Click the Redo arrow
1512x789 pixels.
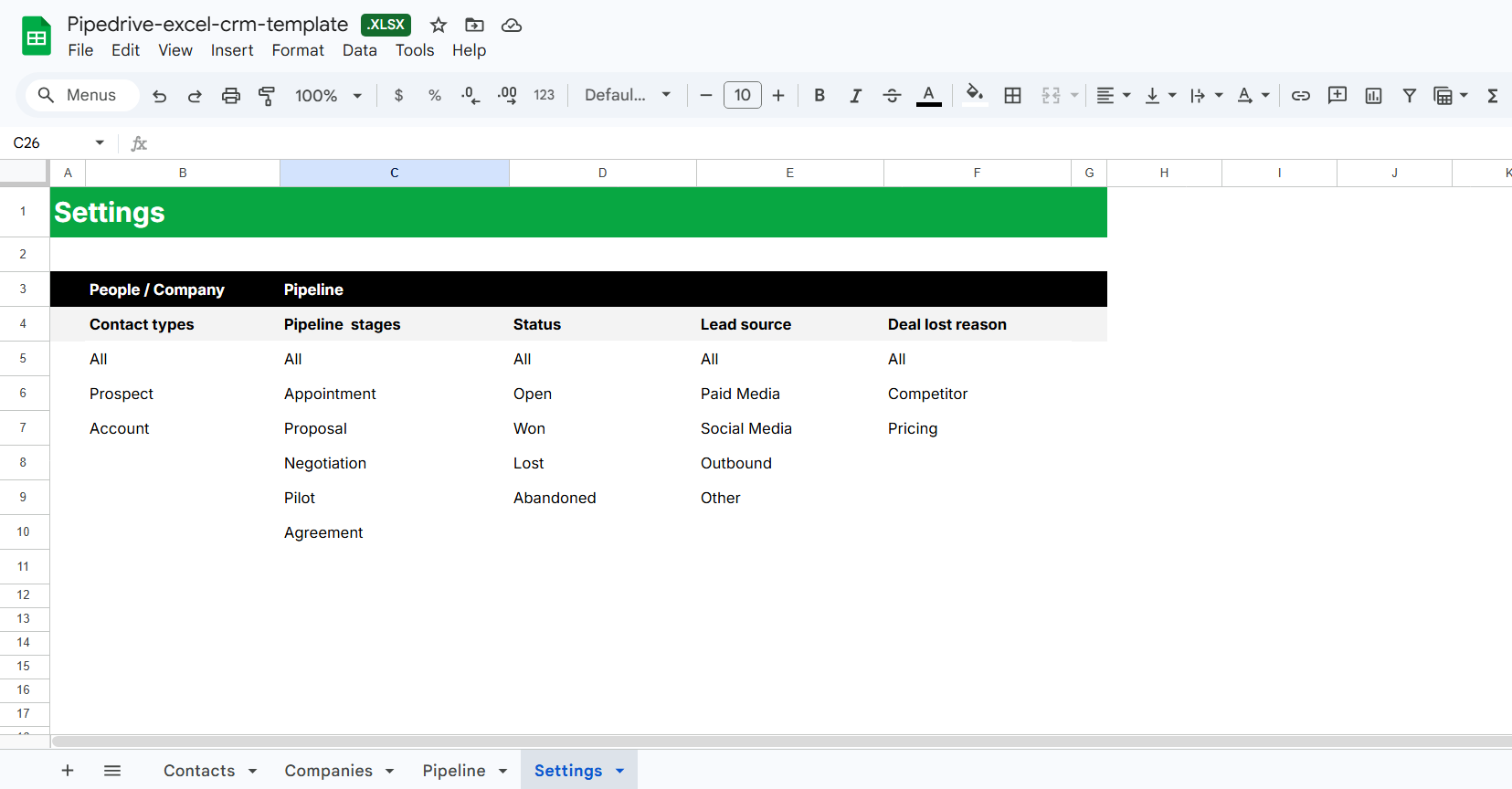(195, 95)
